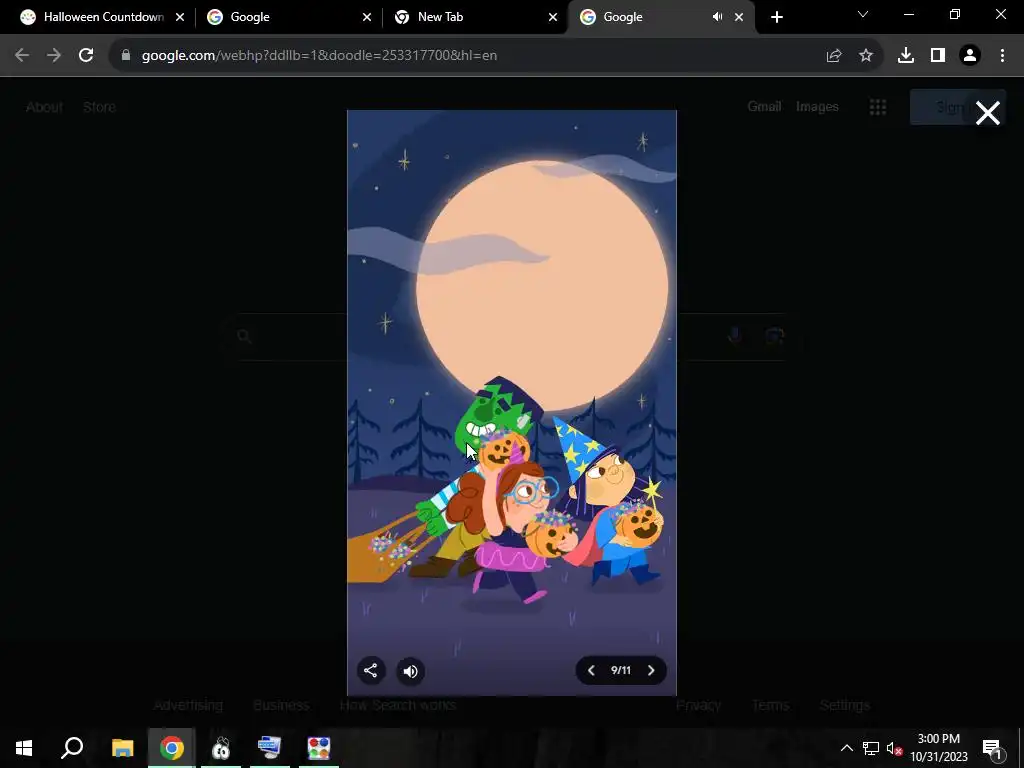Viewport: 1024px width, 768px height.
Task: Open a new browser tab with plus
Action: pyautogui.click(x=776, y=17)
